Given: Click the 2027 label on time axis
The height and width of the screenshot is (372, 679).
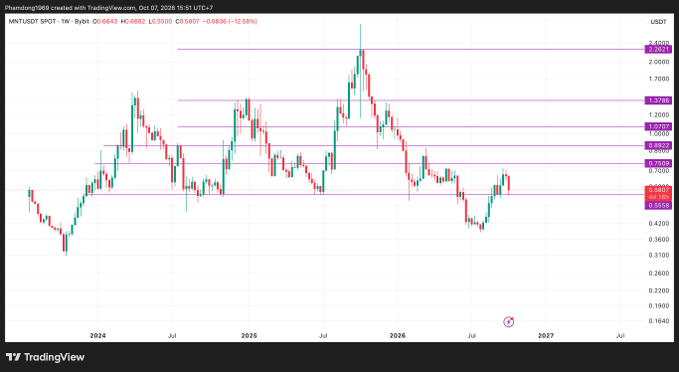Looking at the screenshot, I should [546, 336].
